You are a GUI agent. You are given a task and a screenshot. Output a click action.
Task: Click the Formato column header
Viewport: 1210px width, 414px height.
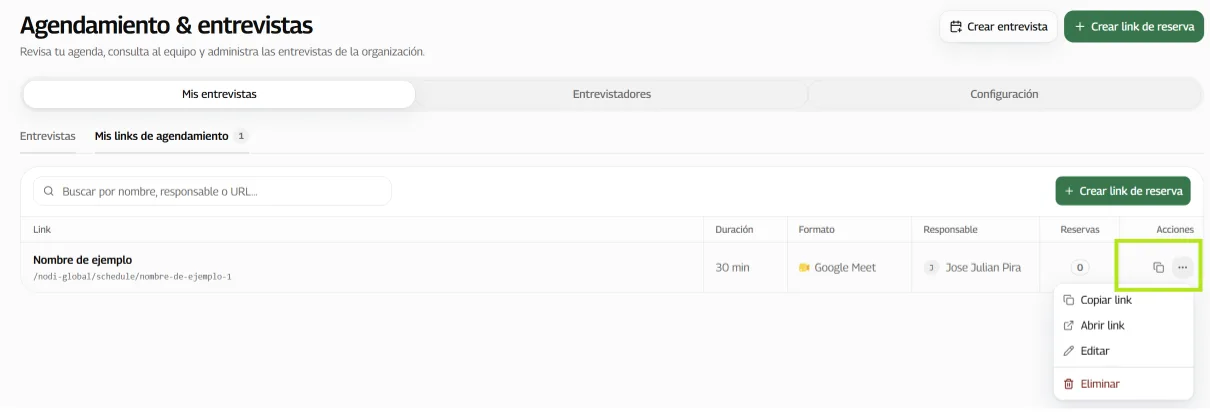pyautogui.click(x=816, y=230)
